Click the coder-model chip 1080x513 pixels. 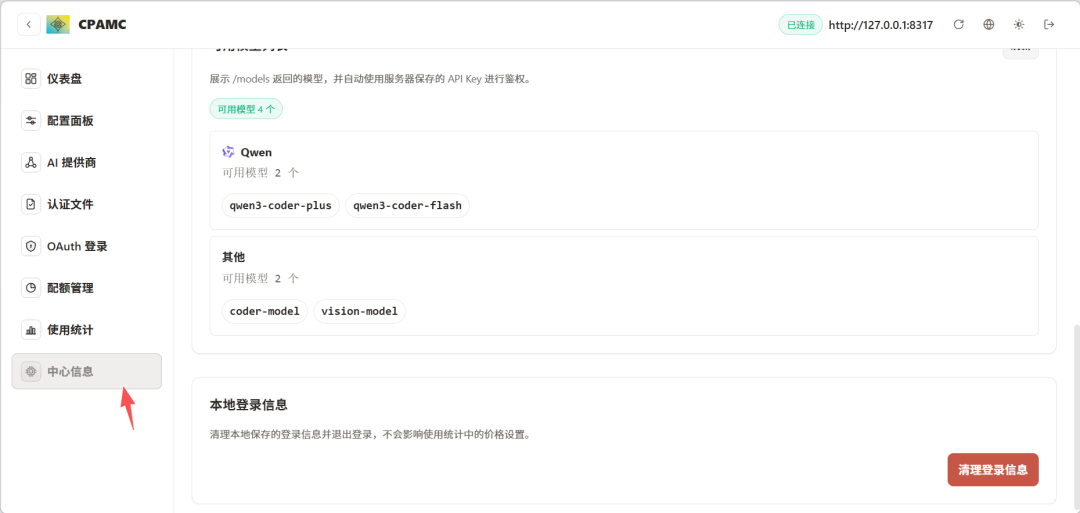(264, 311)
